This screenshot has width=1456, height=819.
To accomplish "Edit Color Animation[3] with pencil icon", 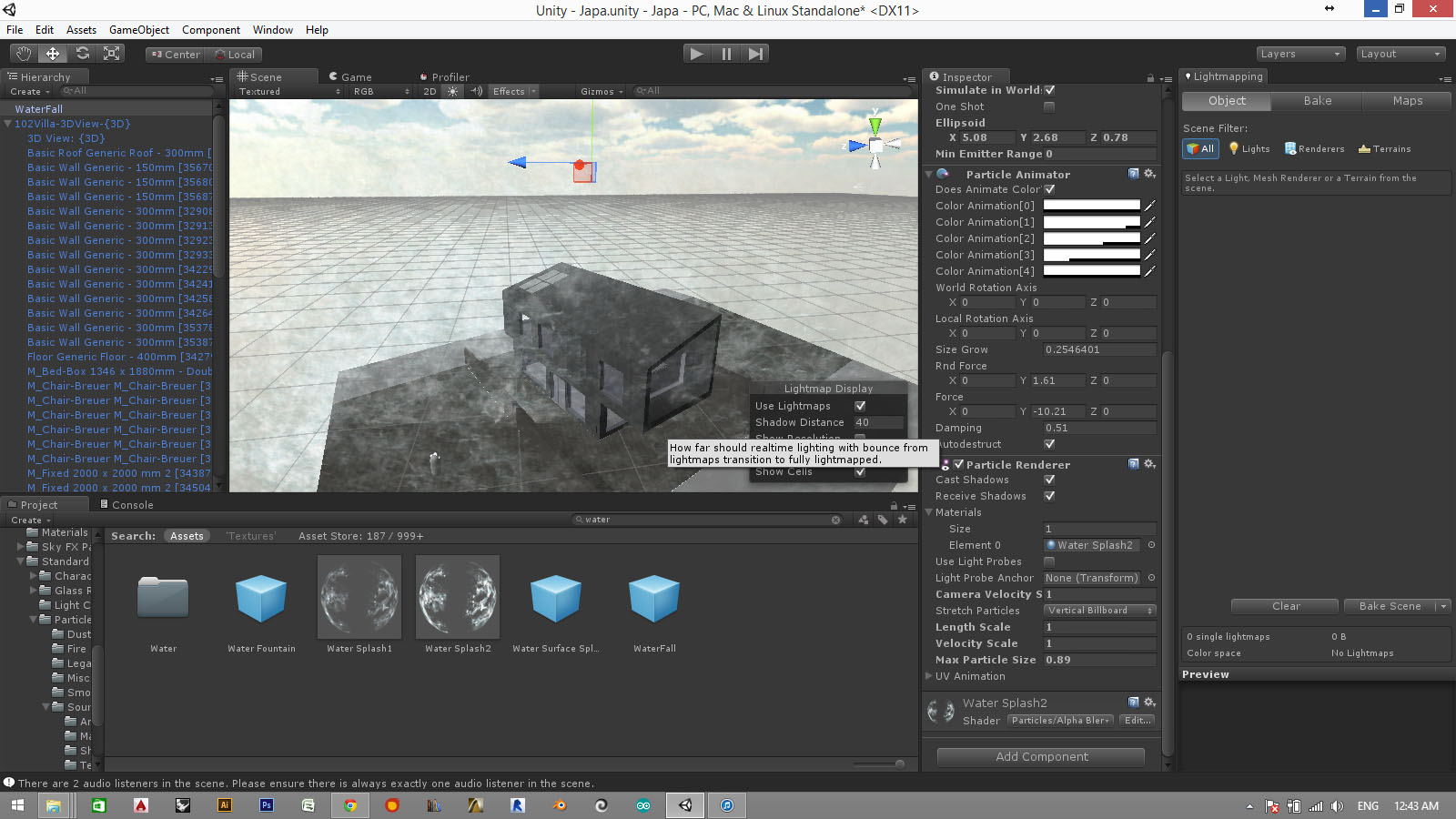I will point(1149,255).
